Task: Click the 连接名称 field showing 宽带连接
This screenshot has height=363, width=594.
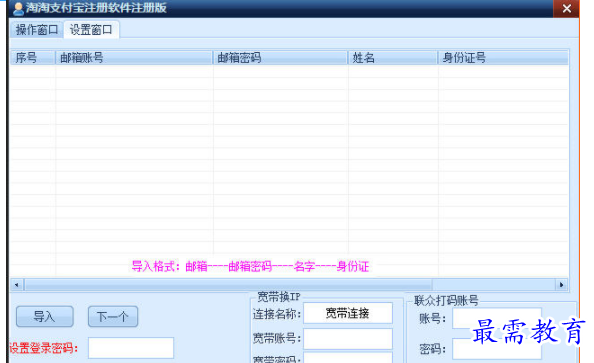Action: click(348, 313)
